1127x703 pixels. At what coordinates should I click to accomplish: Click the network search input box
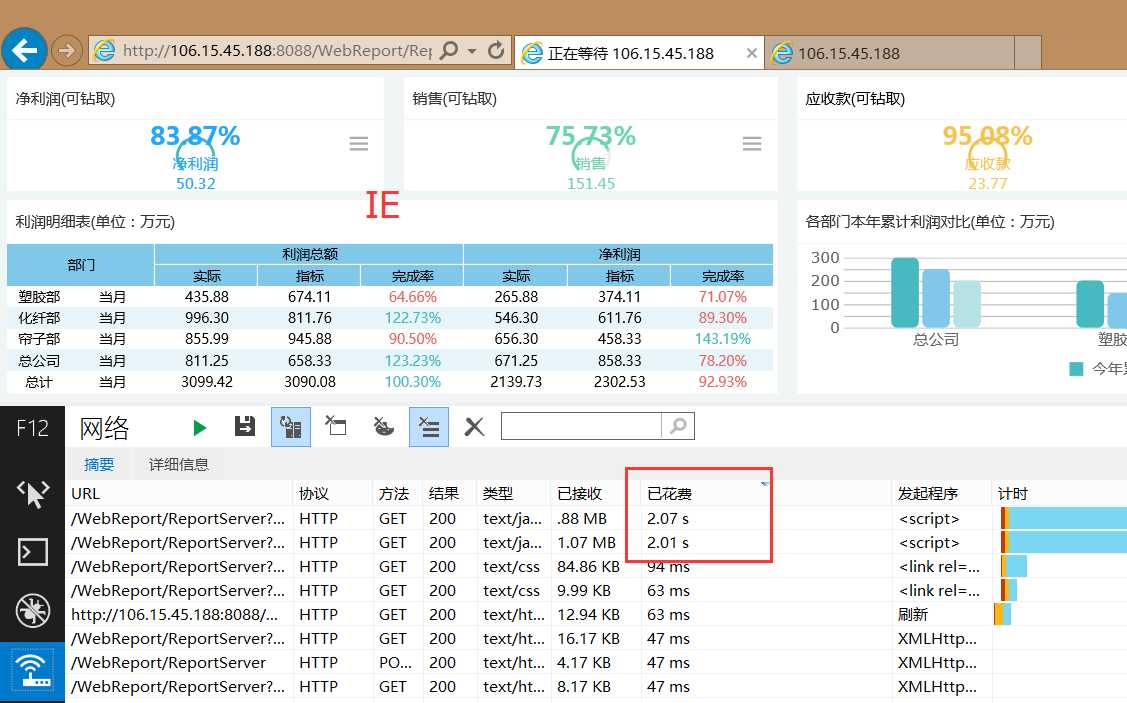point(581,426)
